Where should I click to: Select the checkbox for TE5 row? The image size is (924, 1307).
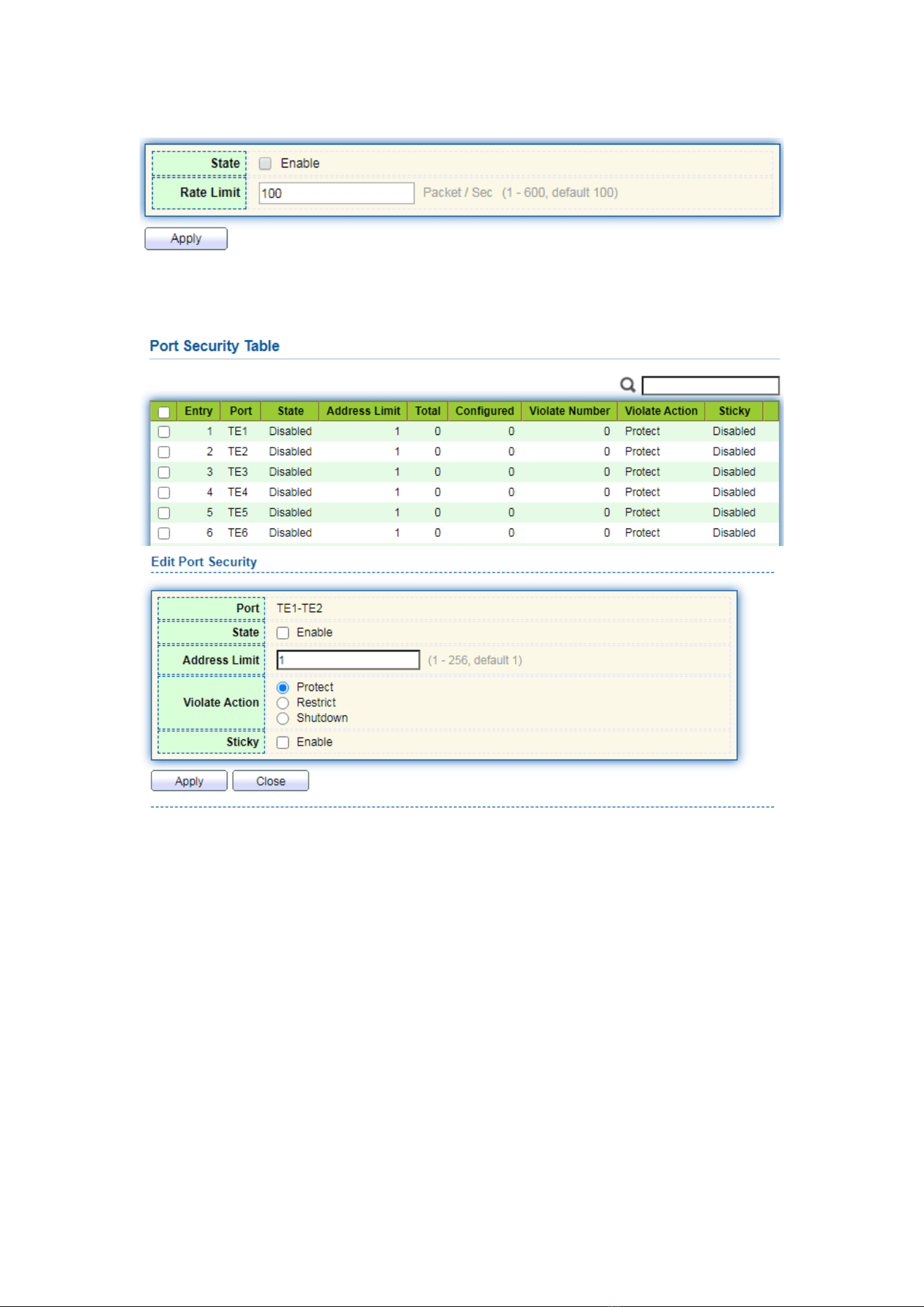[164, 512]
